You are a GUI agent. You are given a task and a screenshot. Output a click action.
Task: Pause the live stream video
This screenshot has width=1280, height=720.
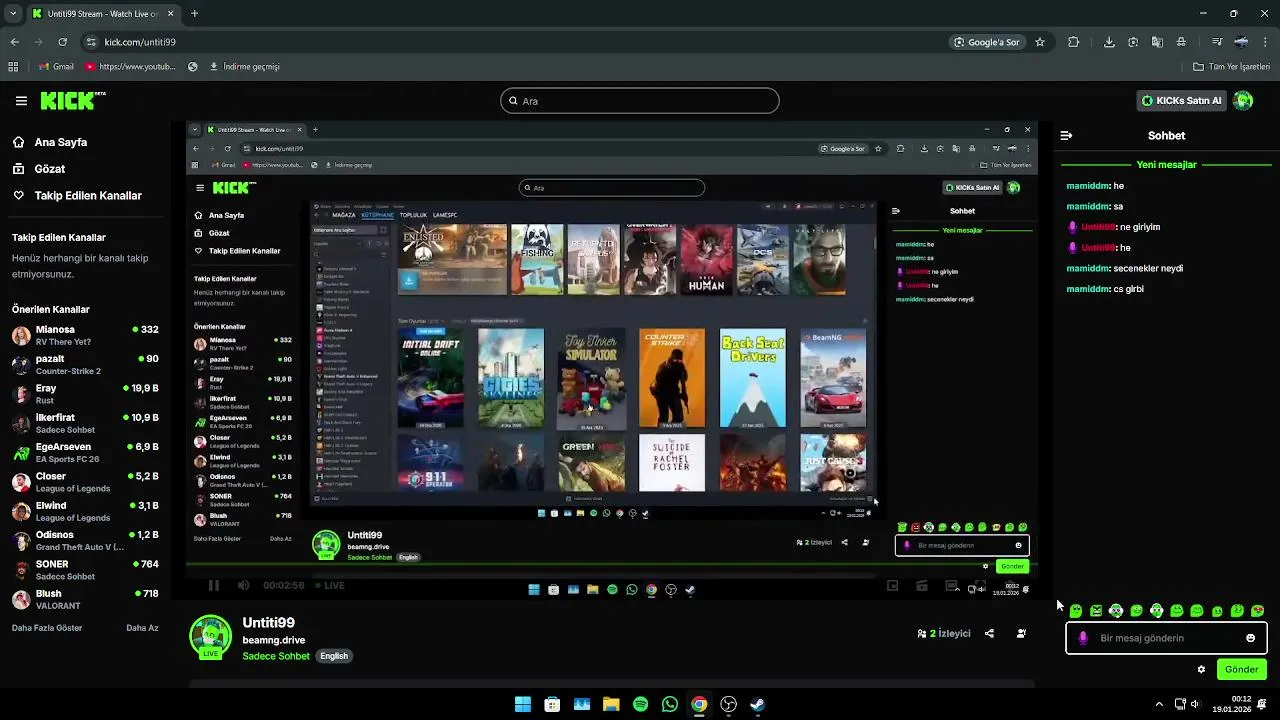pos(213,585)
